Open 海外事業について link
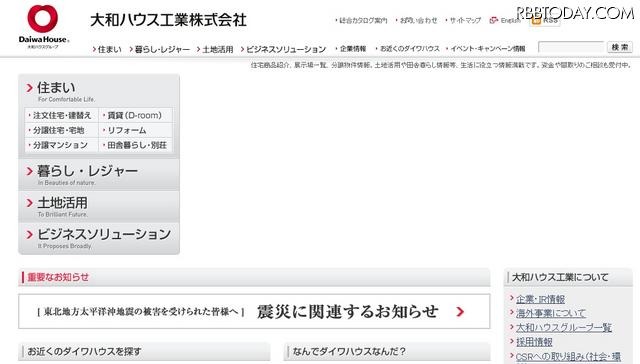Image resolution: width=640 pixels, height=364 pixels. tap(551, 313)
